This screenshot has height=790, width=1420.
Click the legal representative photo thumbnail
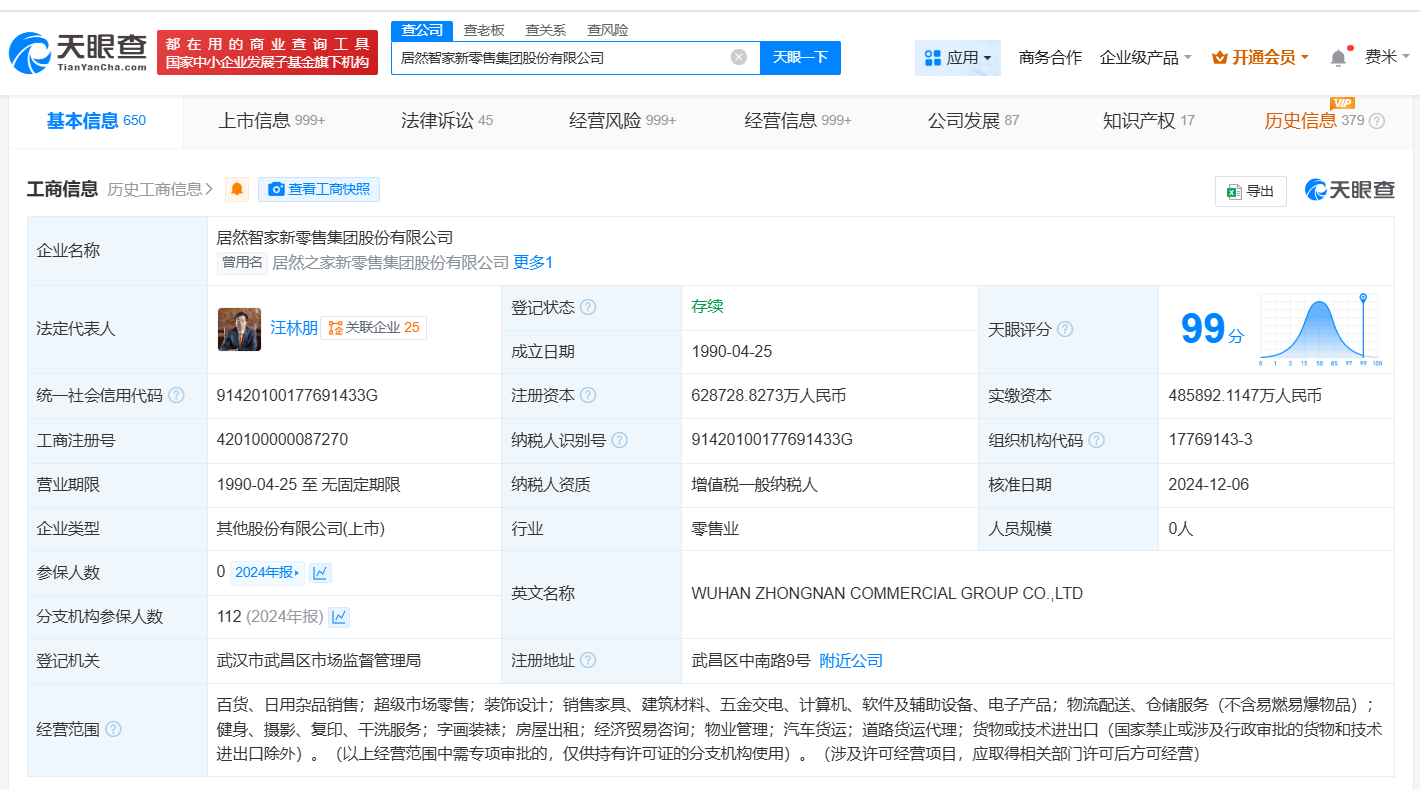[x=239, y=329]
